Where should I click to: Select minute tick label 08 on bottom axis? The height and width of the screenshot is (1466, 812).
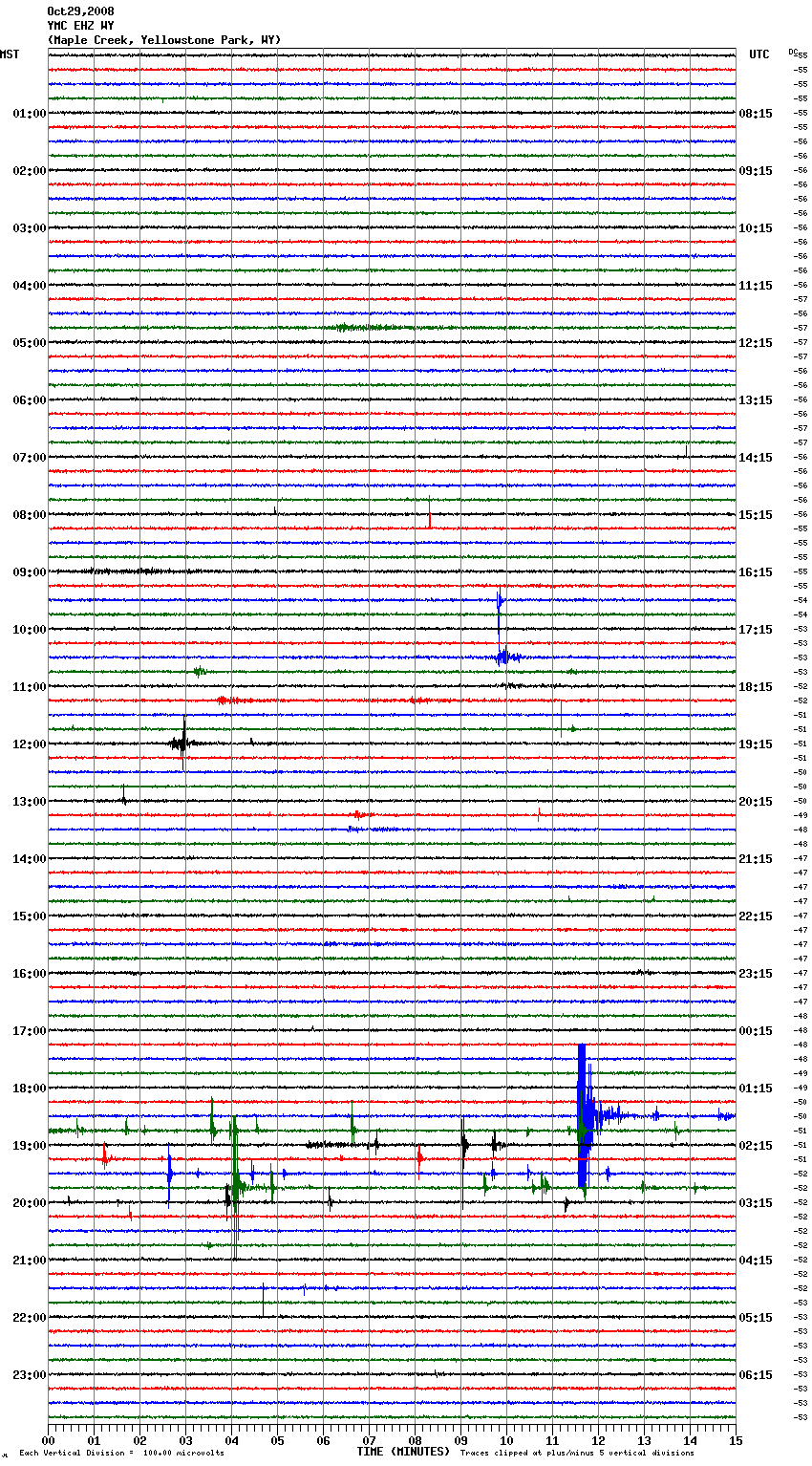[415, 1440]
